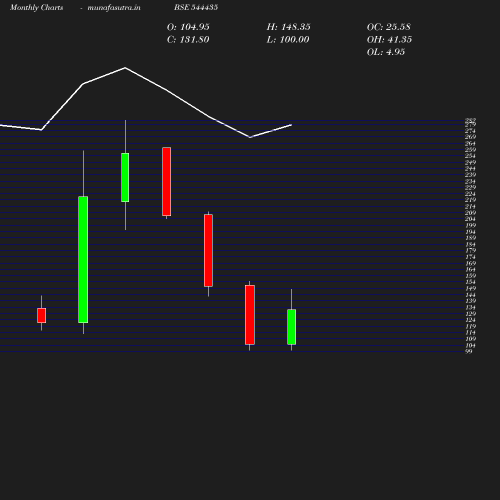Screen dimensions: 500x500
Task: Click the price axis label '104'
Action: [470, 345]
